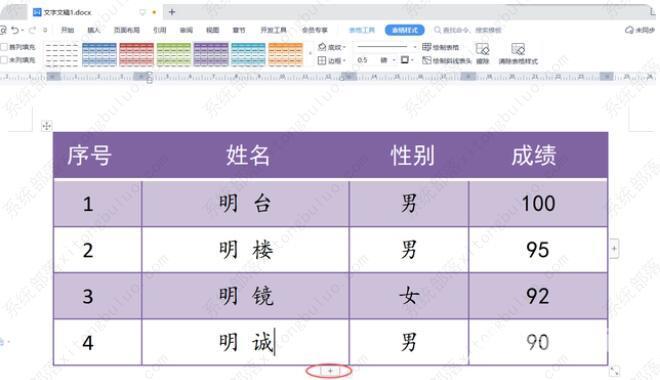Open the 引用 ribbon tab
The height and width of the screenshot is (380, 660).
click(x=160, y=30)
